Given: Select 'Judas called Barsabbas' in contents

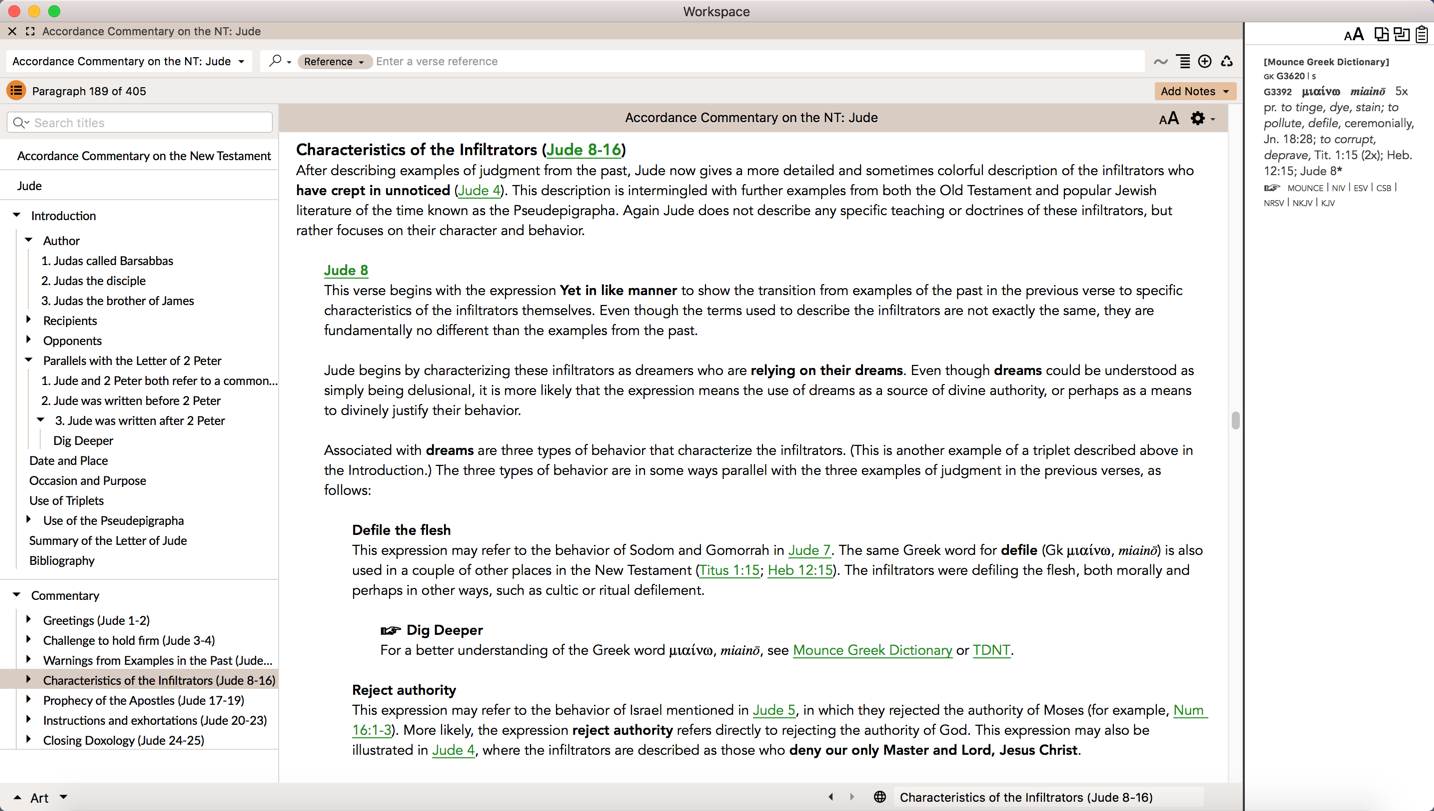Looking at the screenshot, I should (107, 261).
